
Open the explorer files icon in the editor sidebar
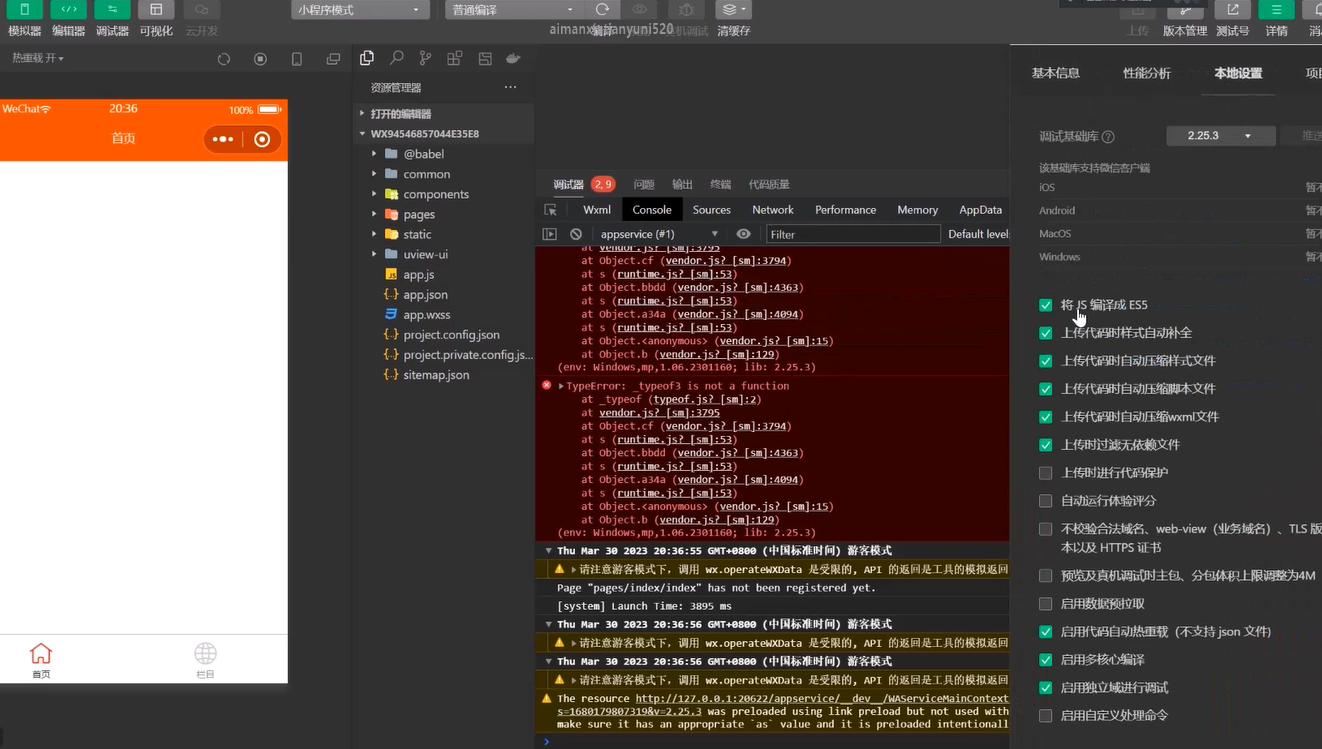coord(367,58)
